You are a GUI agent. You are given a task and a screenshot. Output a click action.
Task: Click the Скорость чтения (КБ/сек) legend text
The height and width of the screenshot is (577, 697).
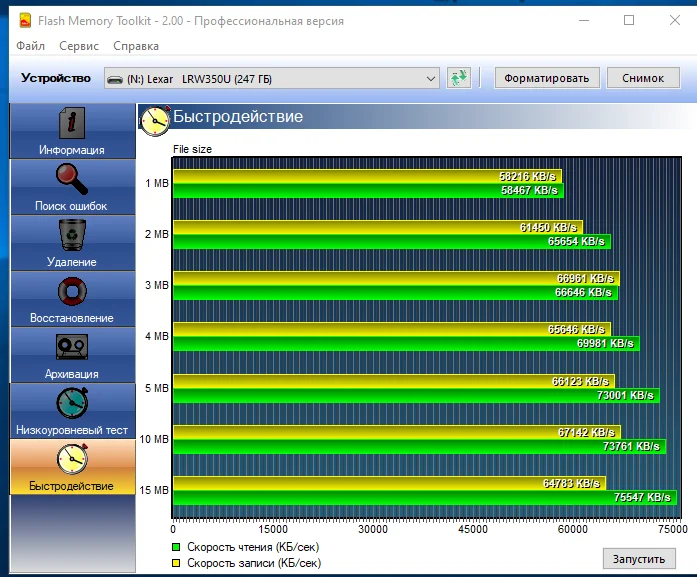[253, 547]
